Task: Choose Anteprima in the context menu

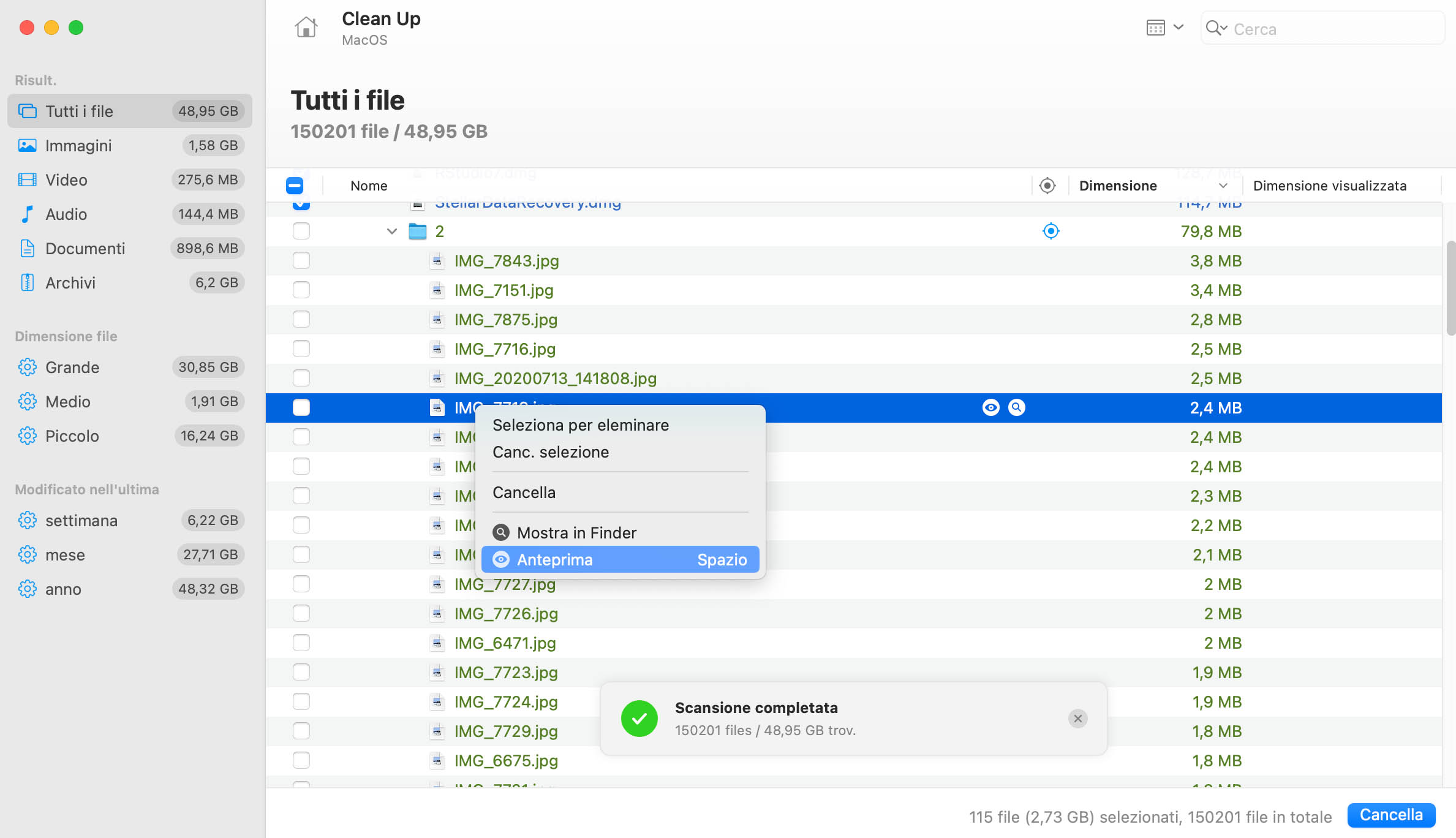Action: pos(620,559)
